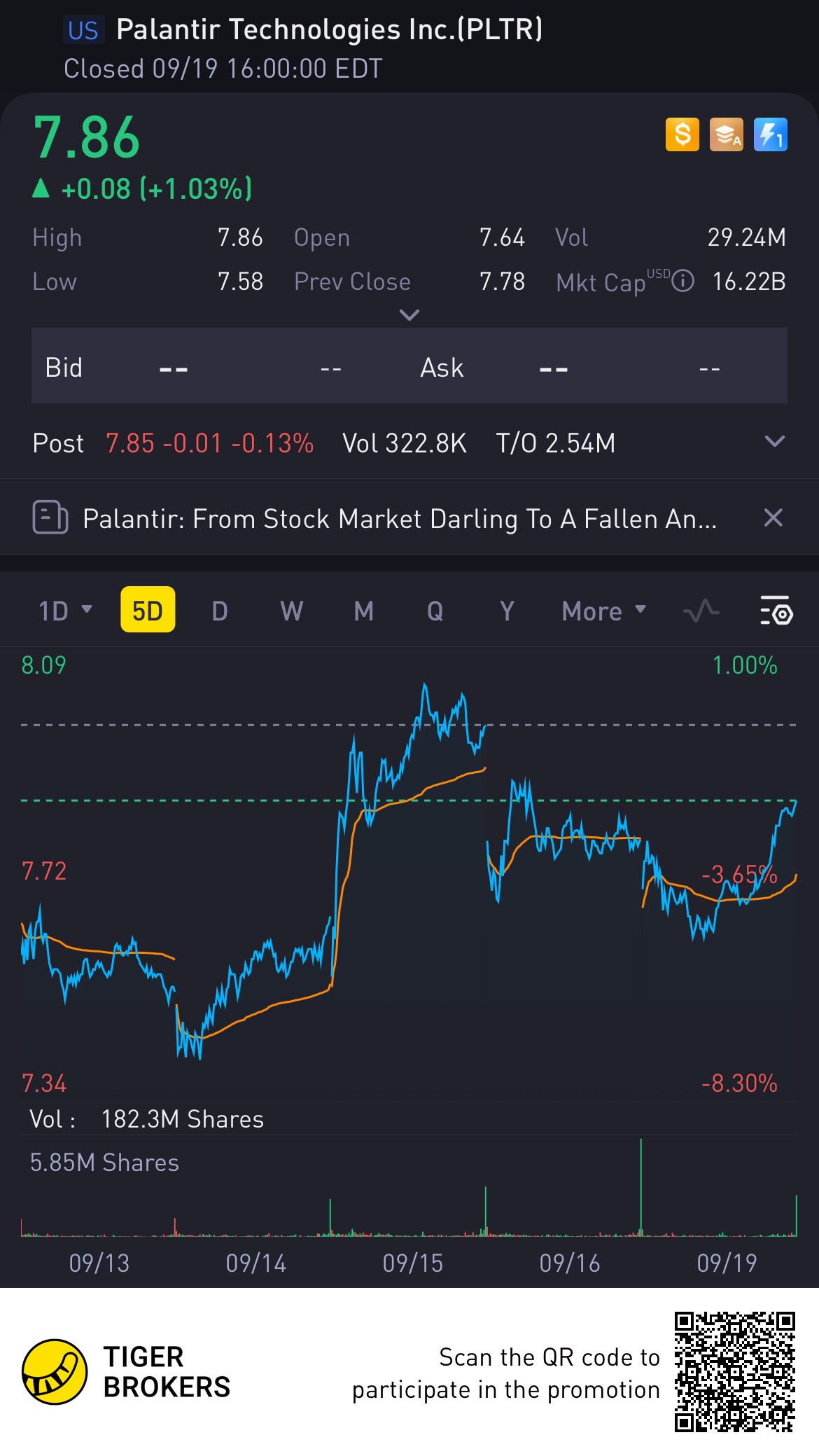
Task: Open the 1D timeframe dropdown
Action: (x=65, y=611)
